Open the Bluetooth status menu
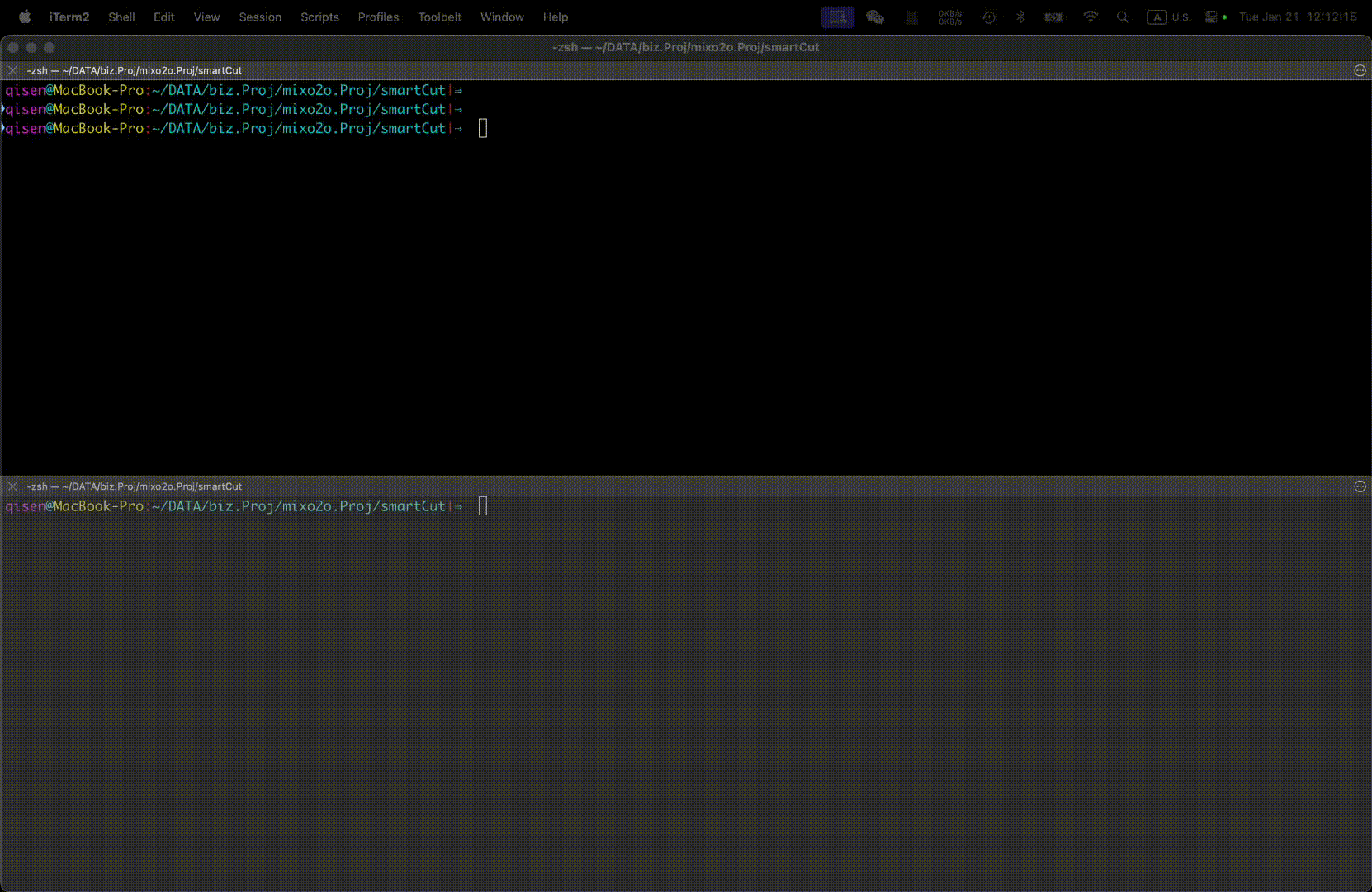 1021,17
